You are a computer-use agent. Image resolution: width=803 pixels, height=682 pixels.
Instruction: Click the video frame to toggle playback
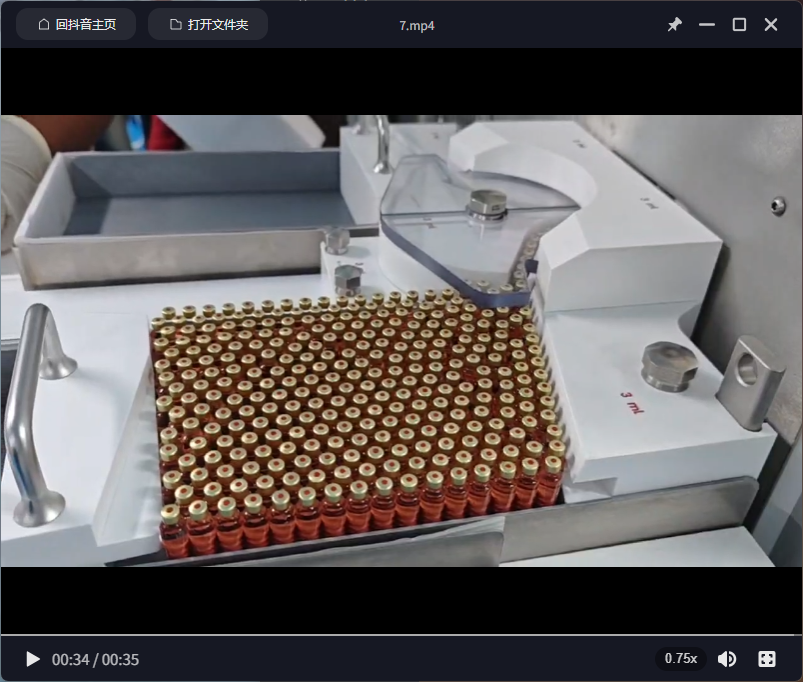[402, 340]
